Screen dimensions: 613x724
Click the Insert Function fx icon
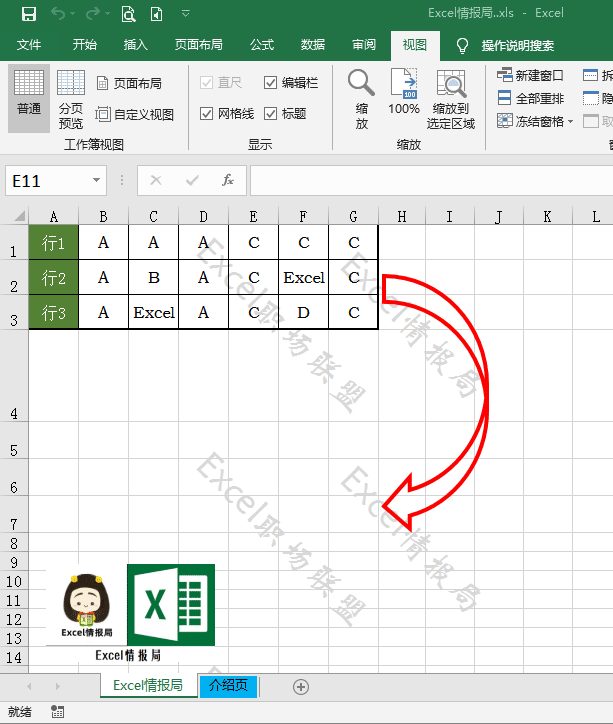(228, 180)
